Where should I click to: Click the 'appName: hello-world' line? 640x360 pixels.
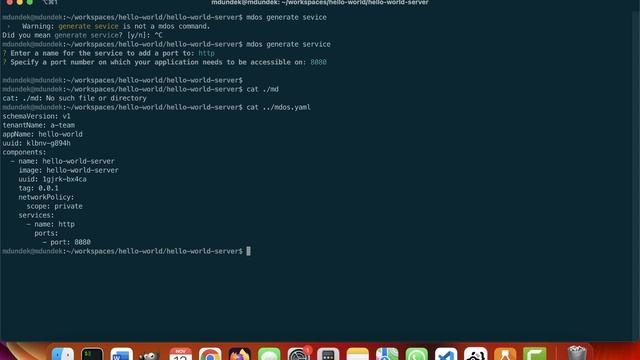[x=42, y=134]
